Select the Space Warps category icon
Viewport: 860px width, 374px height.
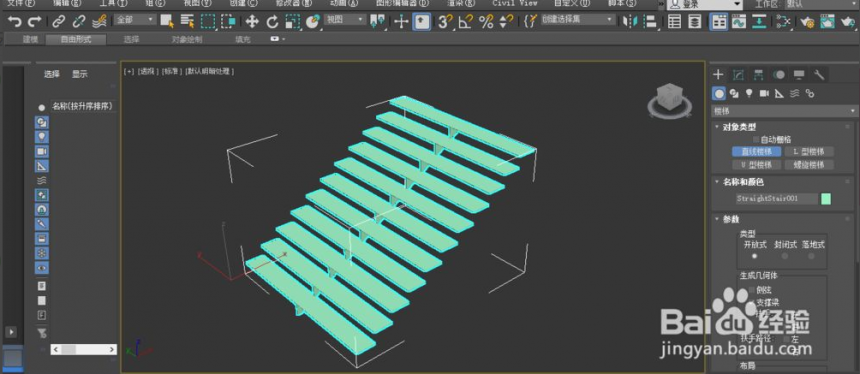[794, 93]
